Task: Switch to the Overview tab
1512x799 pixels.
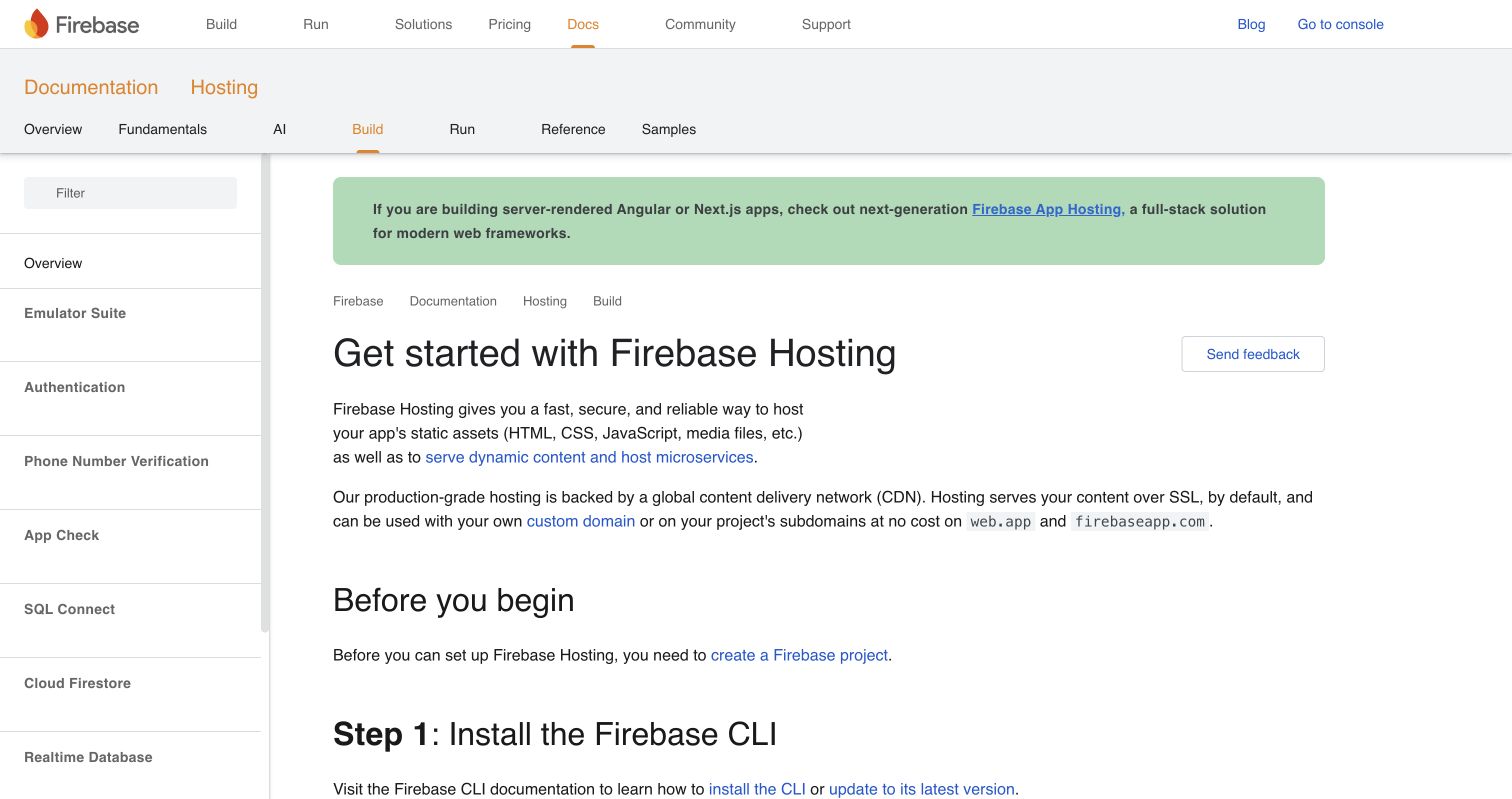Action: click(x=53, y=129)
